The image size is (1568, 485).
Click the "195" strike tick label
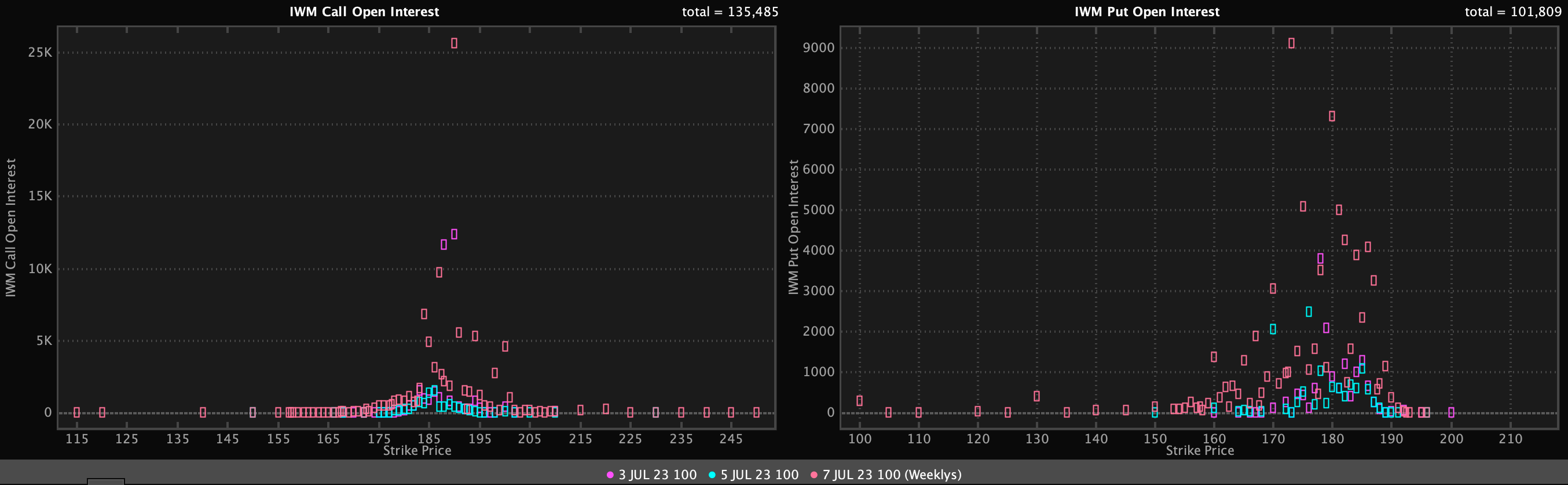(x=479, y=439)
